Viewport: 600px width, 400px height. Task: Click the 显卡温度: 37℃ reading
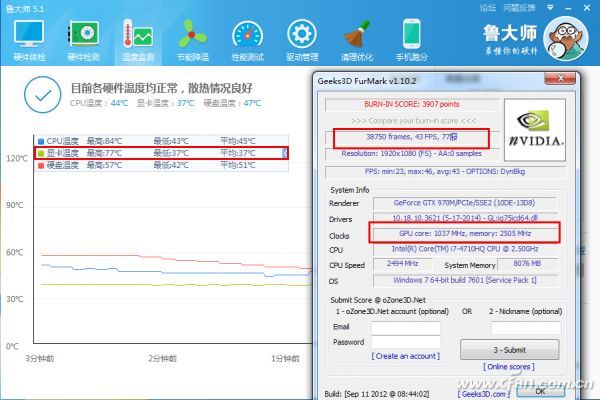coord(166,103)
